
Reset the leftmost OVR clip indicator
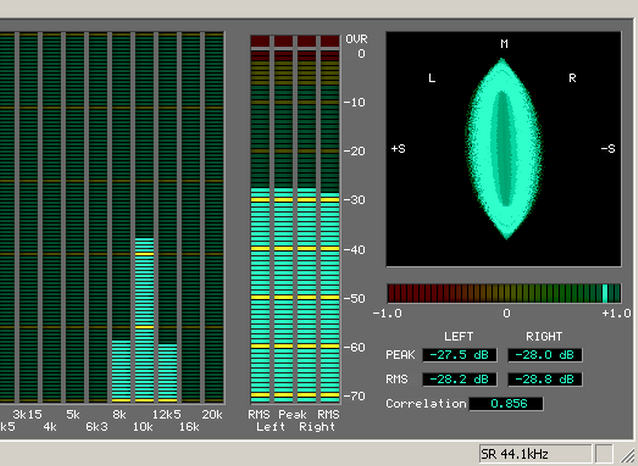[x=260, y=40]
